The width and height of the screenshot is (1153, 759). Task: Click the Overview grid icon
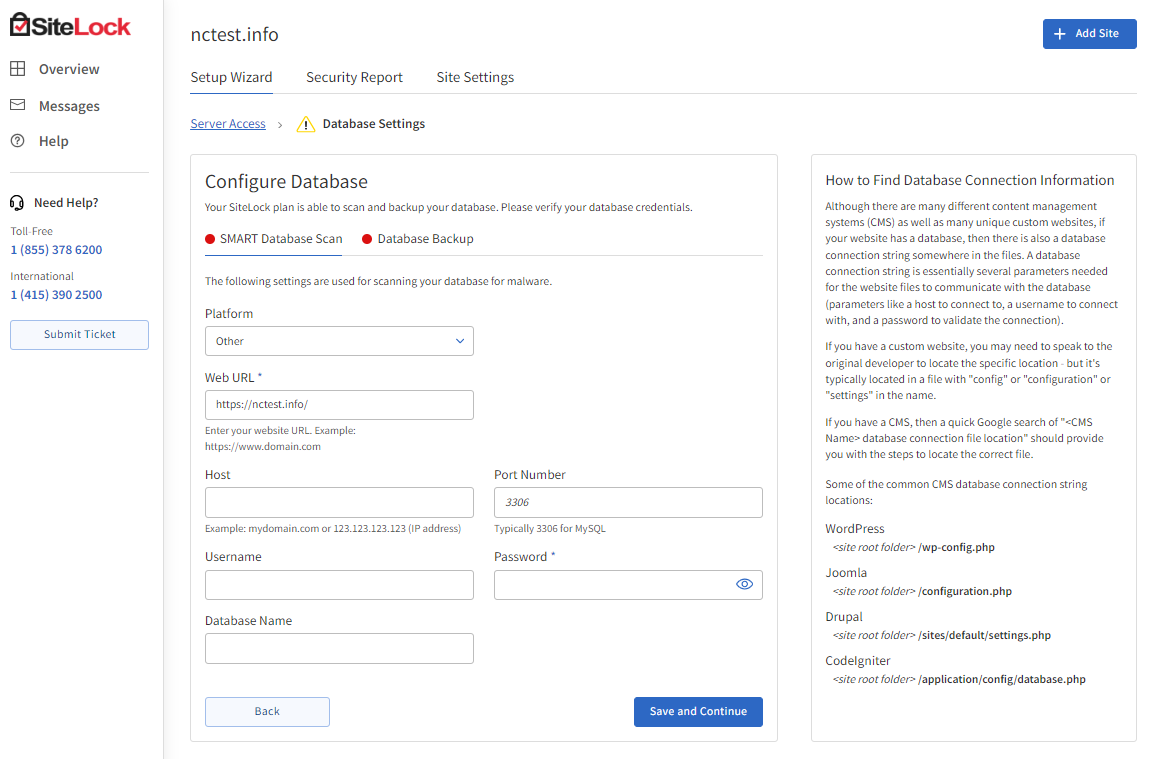18,68
